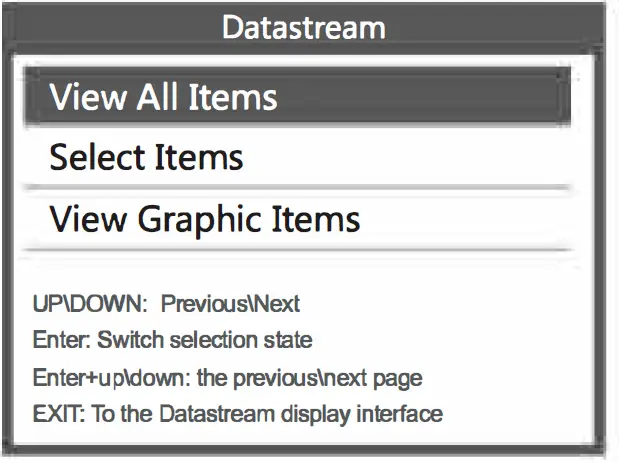Click the separator line below Select Items
This screenshot has width=619, height=463.
[x=297, y=187]
